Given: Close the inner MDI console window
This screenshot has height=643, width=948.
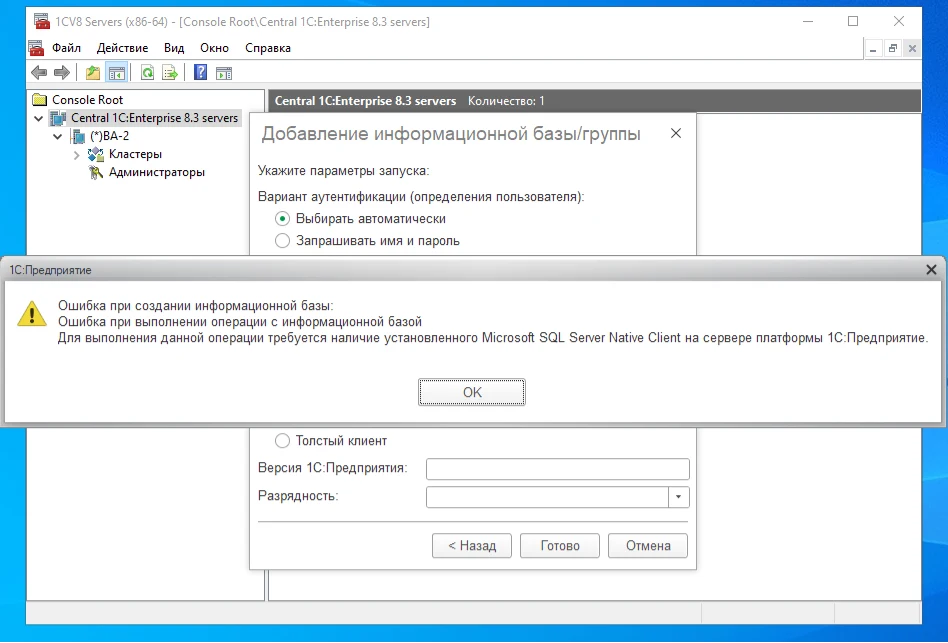Looking at the screenshot, I should tap(912, 49).
